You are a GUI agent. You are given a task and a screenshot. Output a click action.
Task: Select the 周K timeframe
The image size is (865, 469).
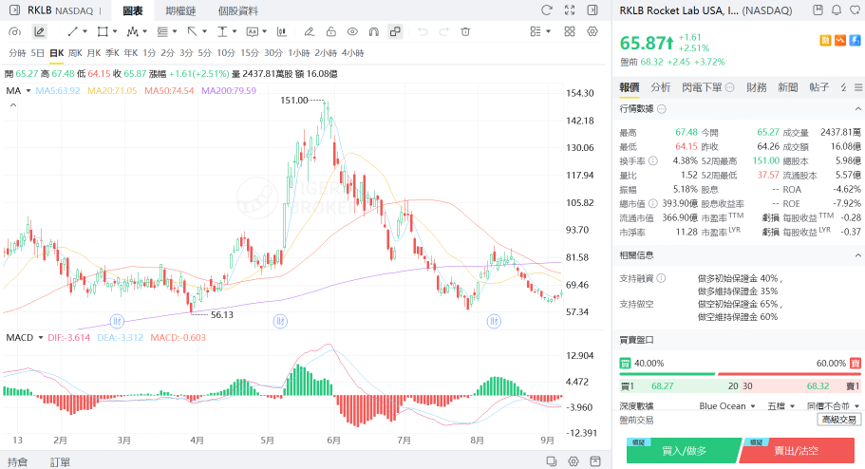tap(75, 53)
